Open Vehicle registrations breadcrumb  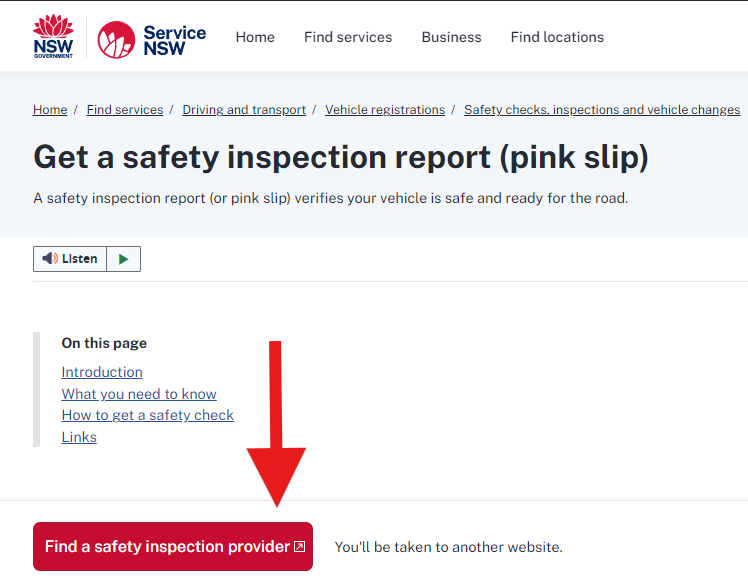point(385,110)
